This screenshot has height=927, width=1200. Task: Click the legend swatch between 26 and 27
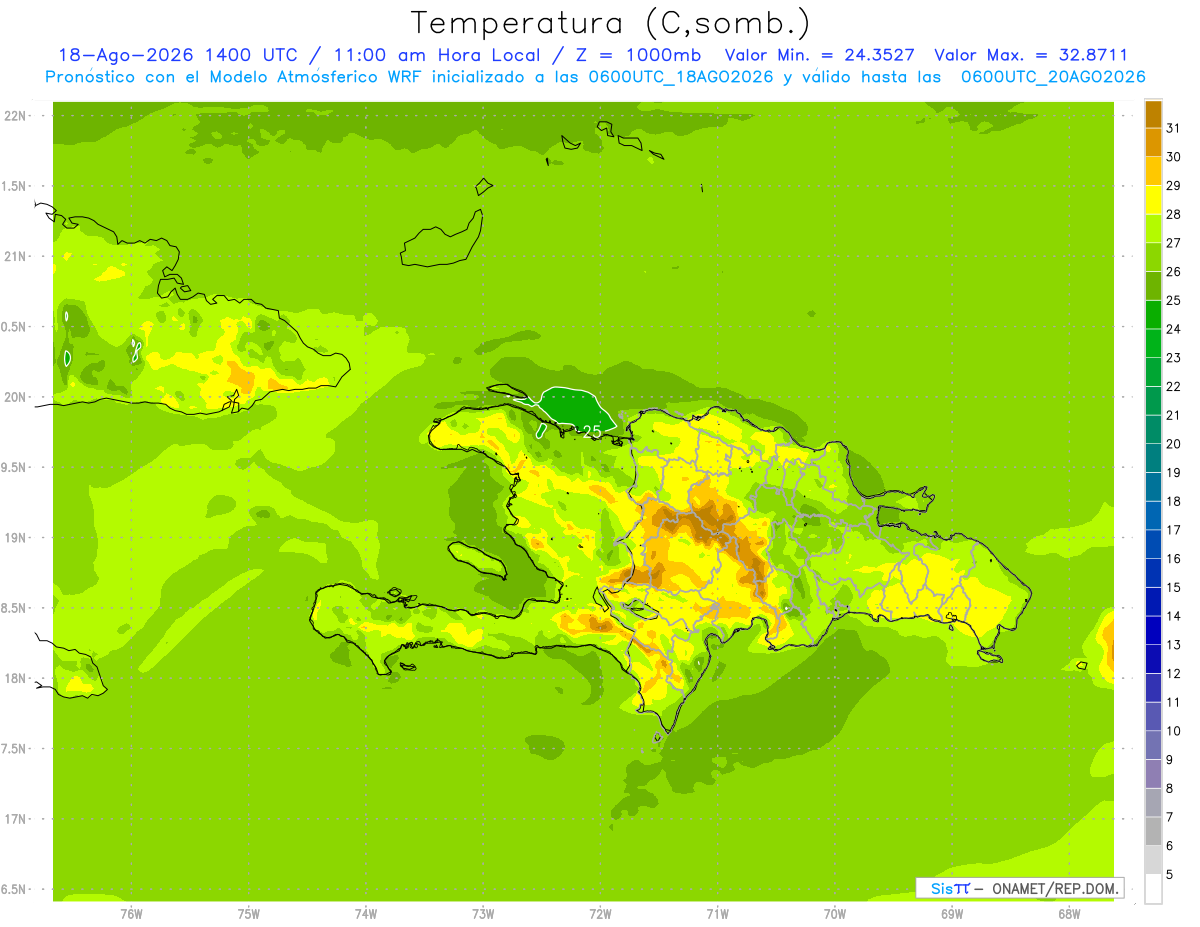[x=1153, y=258]
